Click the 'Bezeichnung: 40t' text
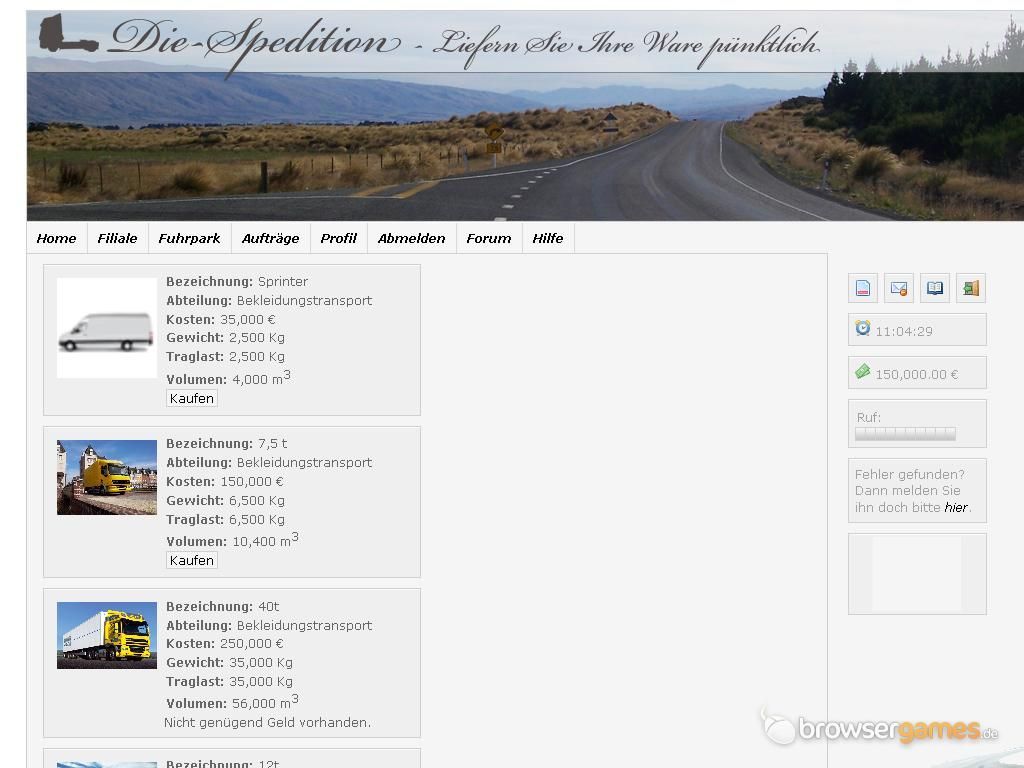 pos(223,607)
